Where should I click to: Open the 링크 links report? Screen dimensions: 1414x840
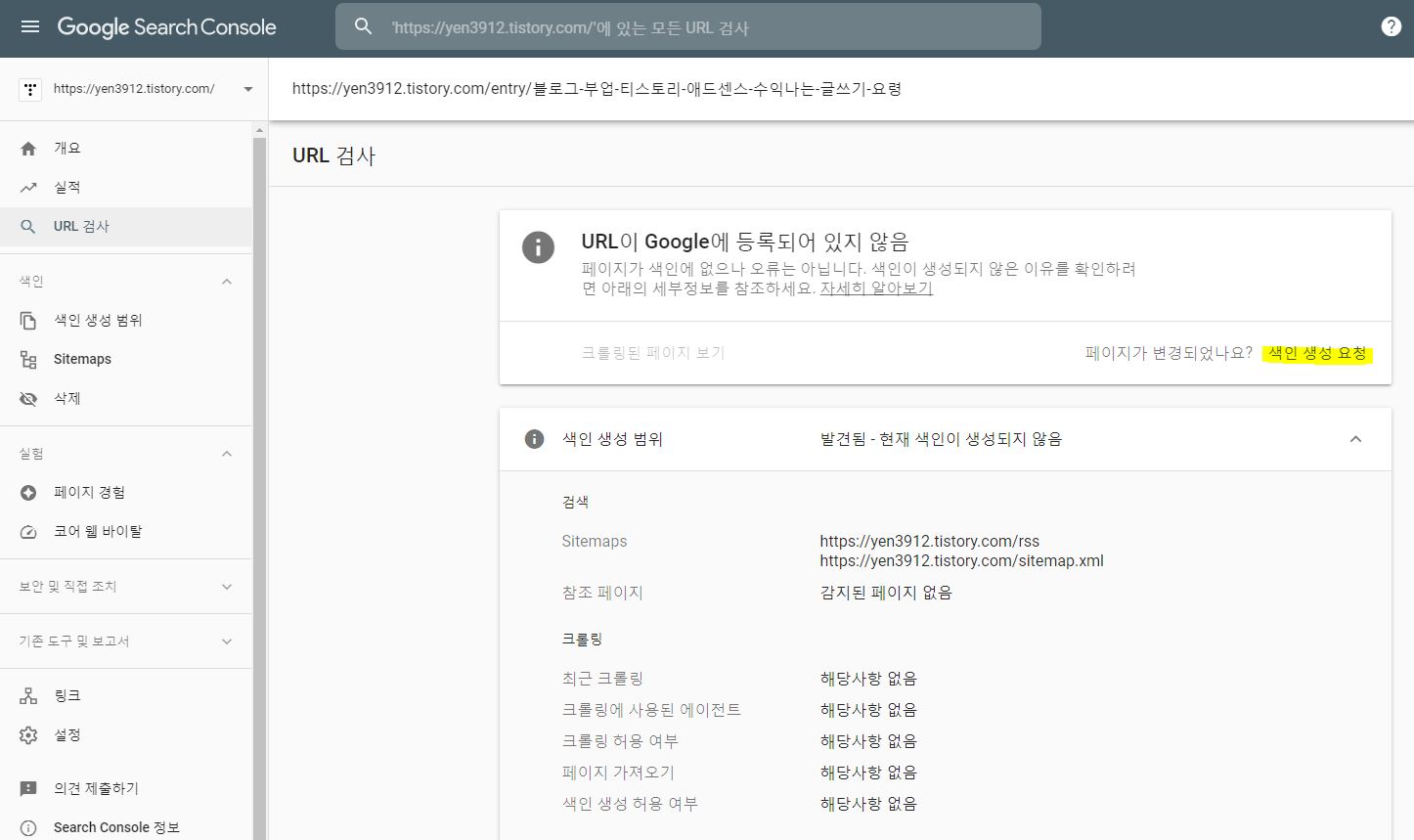[125, 696]
